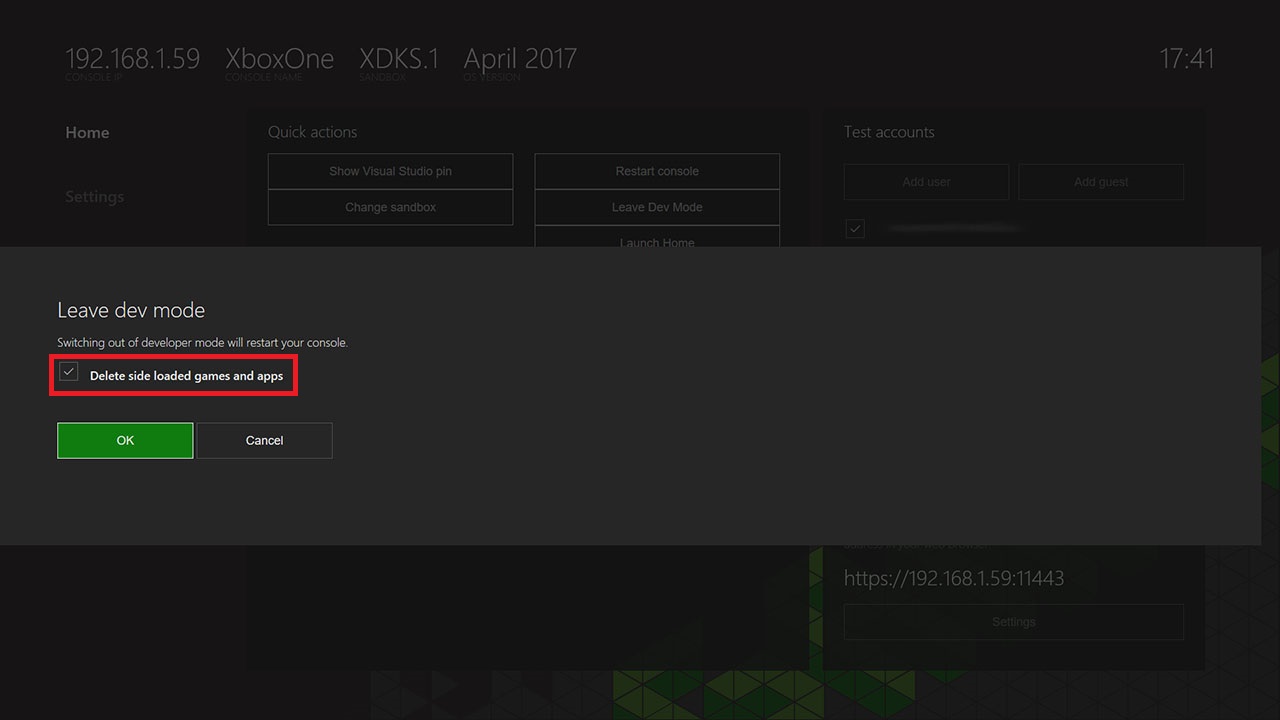Click the Change sandbox action
This screenshot has height=720, width=1280.
tap(390, 207)
